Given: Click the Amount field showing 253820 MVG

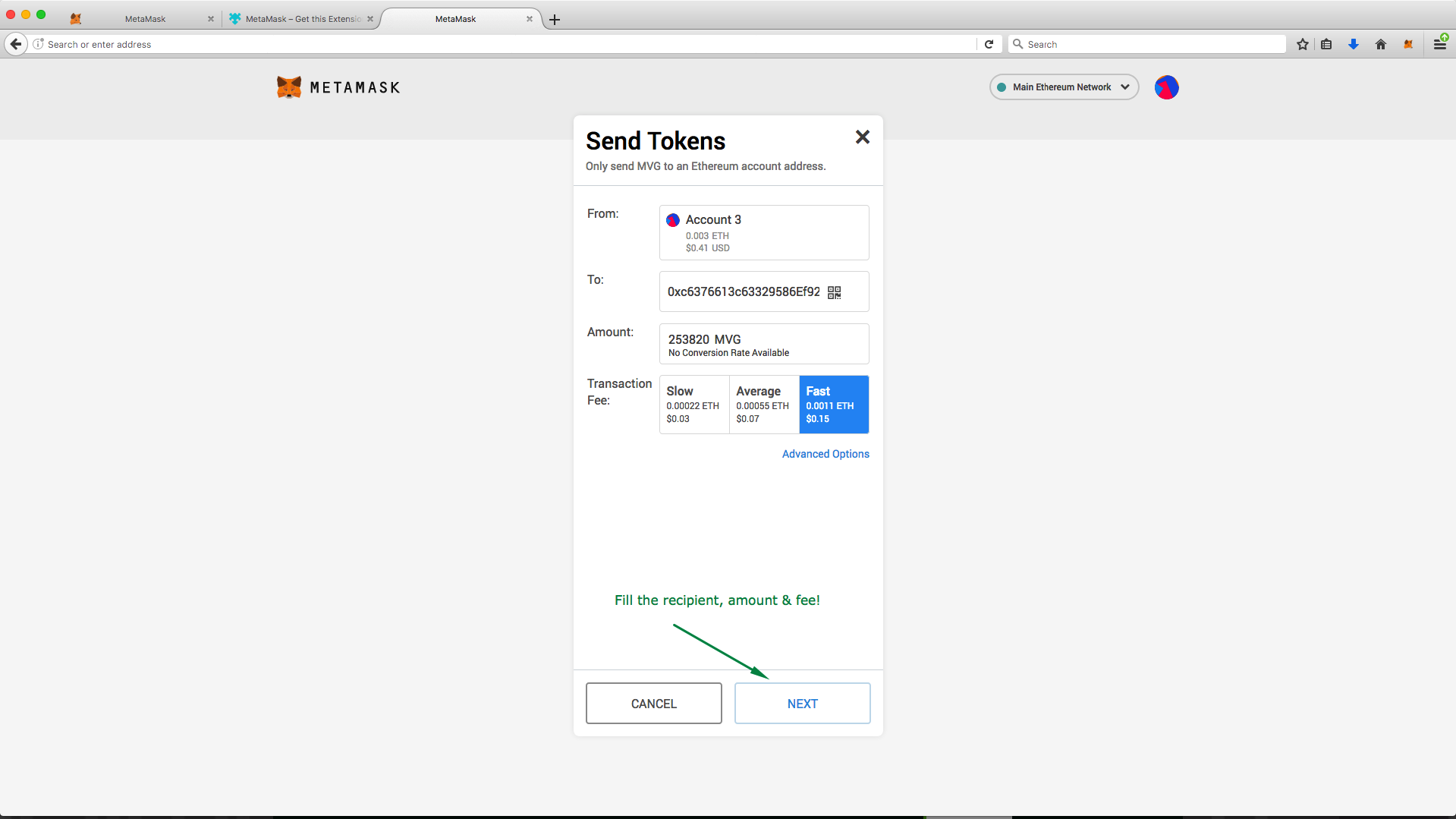Looking at the screenshot, I should point(764,344).
